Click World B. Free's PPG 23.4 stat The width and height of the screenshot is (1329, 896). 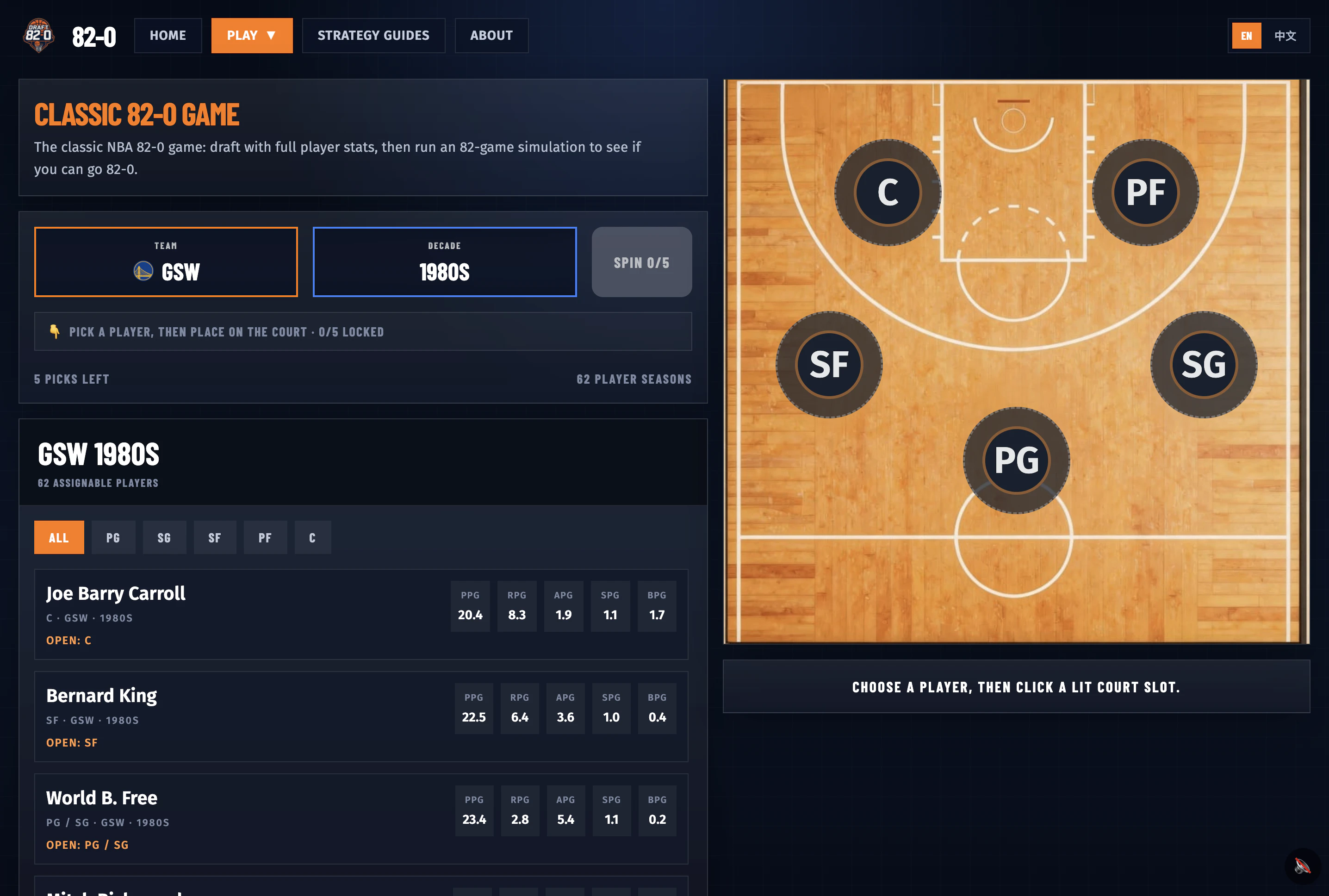pyautogui.click(x=474, y=811)
